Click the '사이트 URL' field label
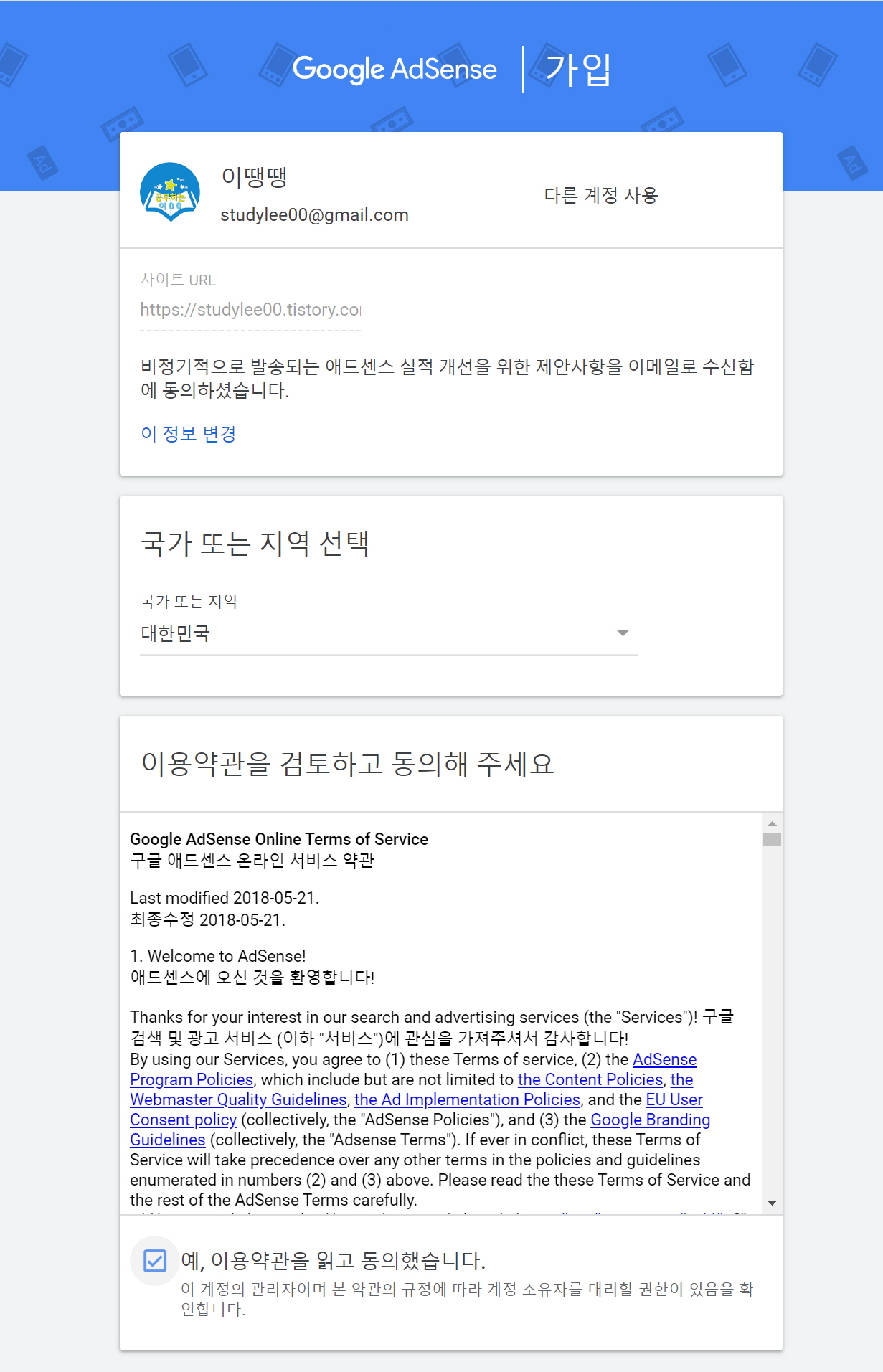The image size is (883, 1372). pyautogui.click(x=178, y=280)
